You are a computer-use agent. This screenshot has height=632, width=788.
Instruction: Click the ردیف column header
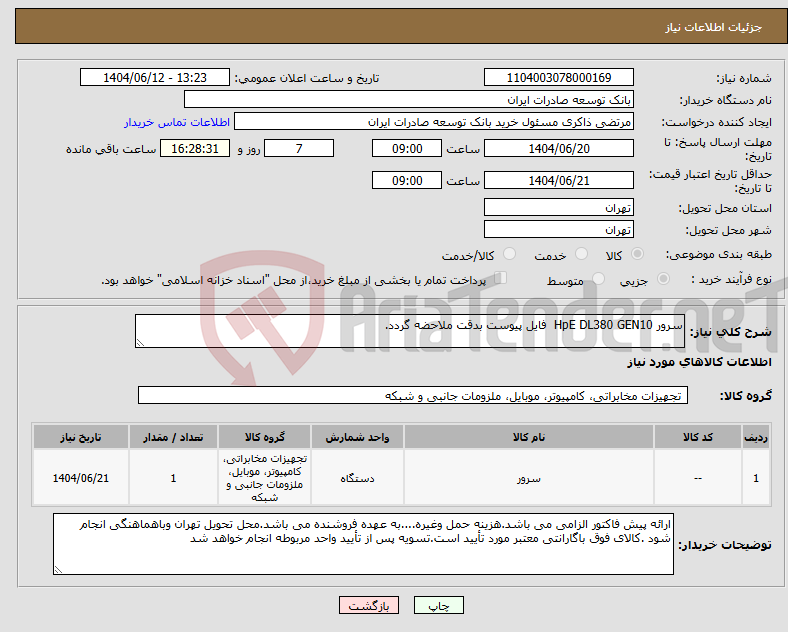point(756,437)
